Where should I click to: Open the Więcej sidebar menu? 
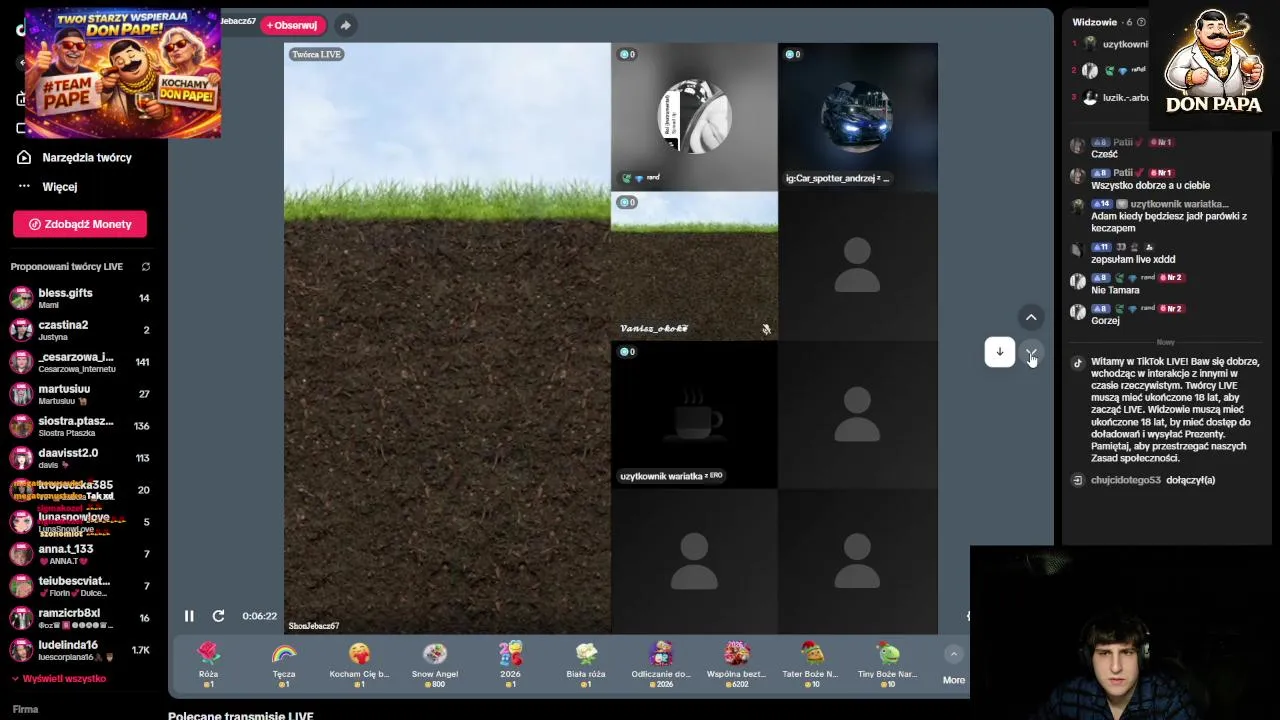tap(60, 187)
